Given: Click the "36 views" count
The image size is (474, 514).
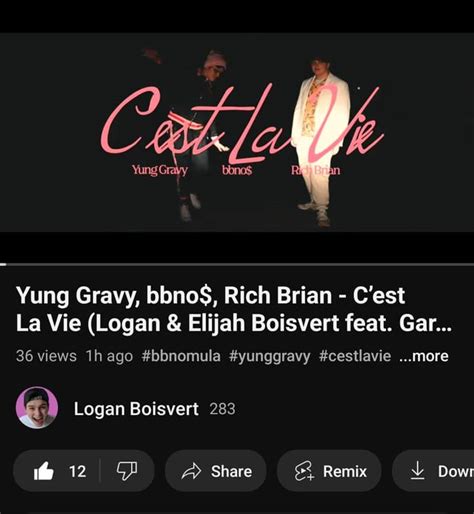Looking at the screenshot, I should (x=46, y=356).
